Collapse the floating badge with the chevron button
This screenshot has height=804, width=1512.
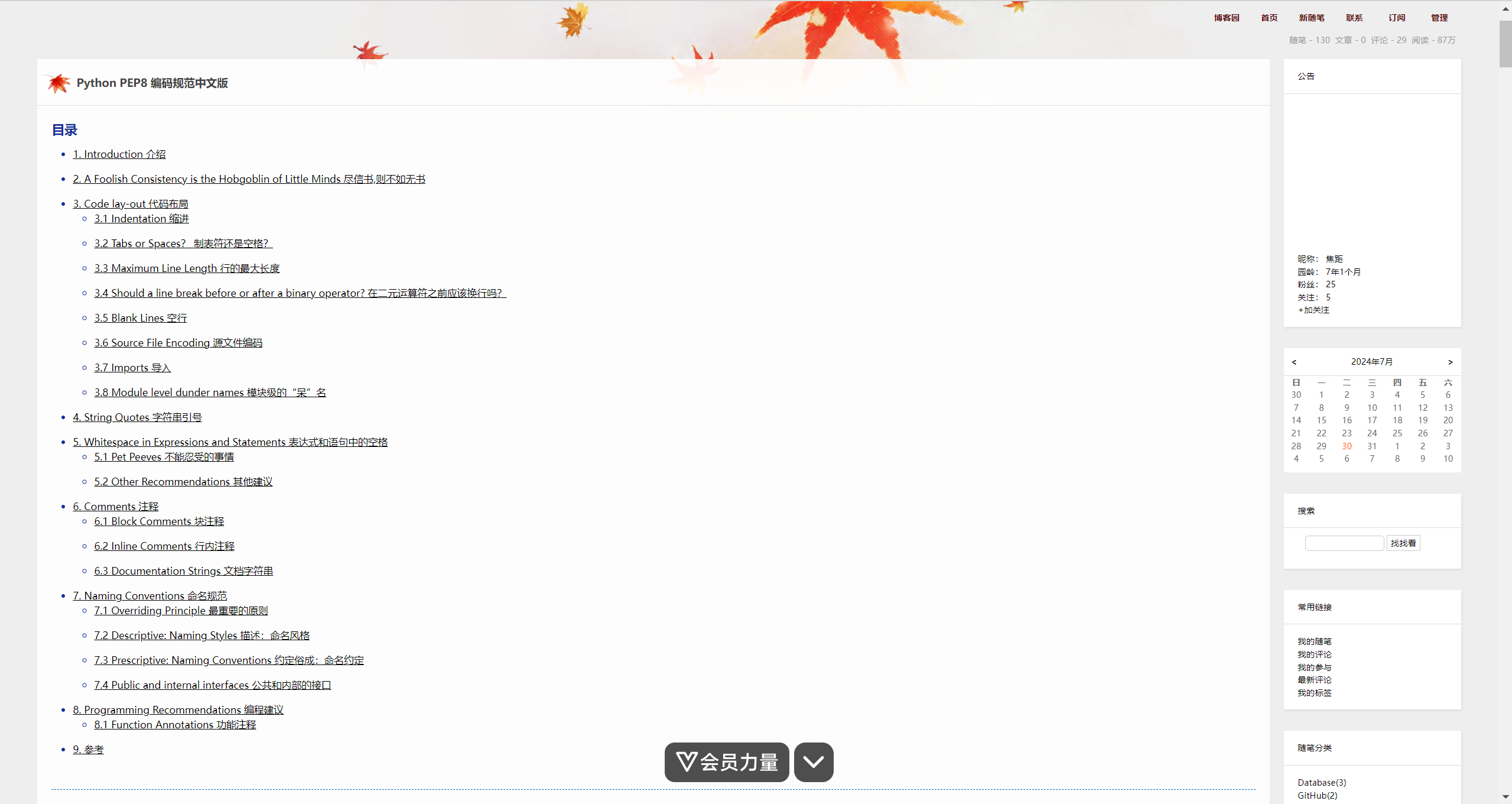[x=814, y=762]
